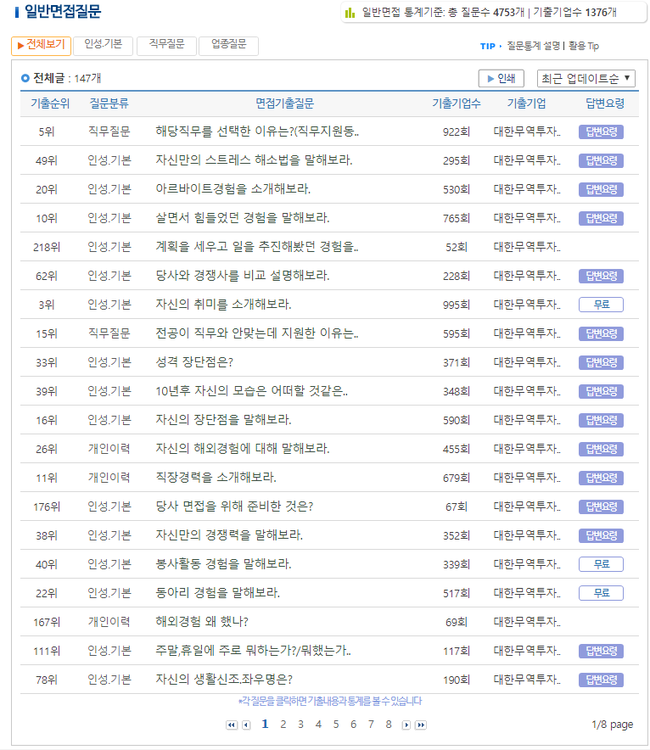Click 답변요령 for 당사와 경쟁사 비교 question
Viewport: 650px width, 750px height.
(601, 276)
